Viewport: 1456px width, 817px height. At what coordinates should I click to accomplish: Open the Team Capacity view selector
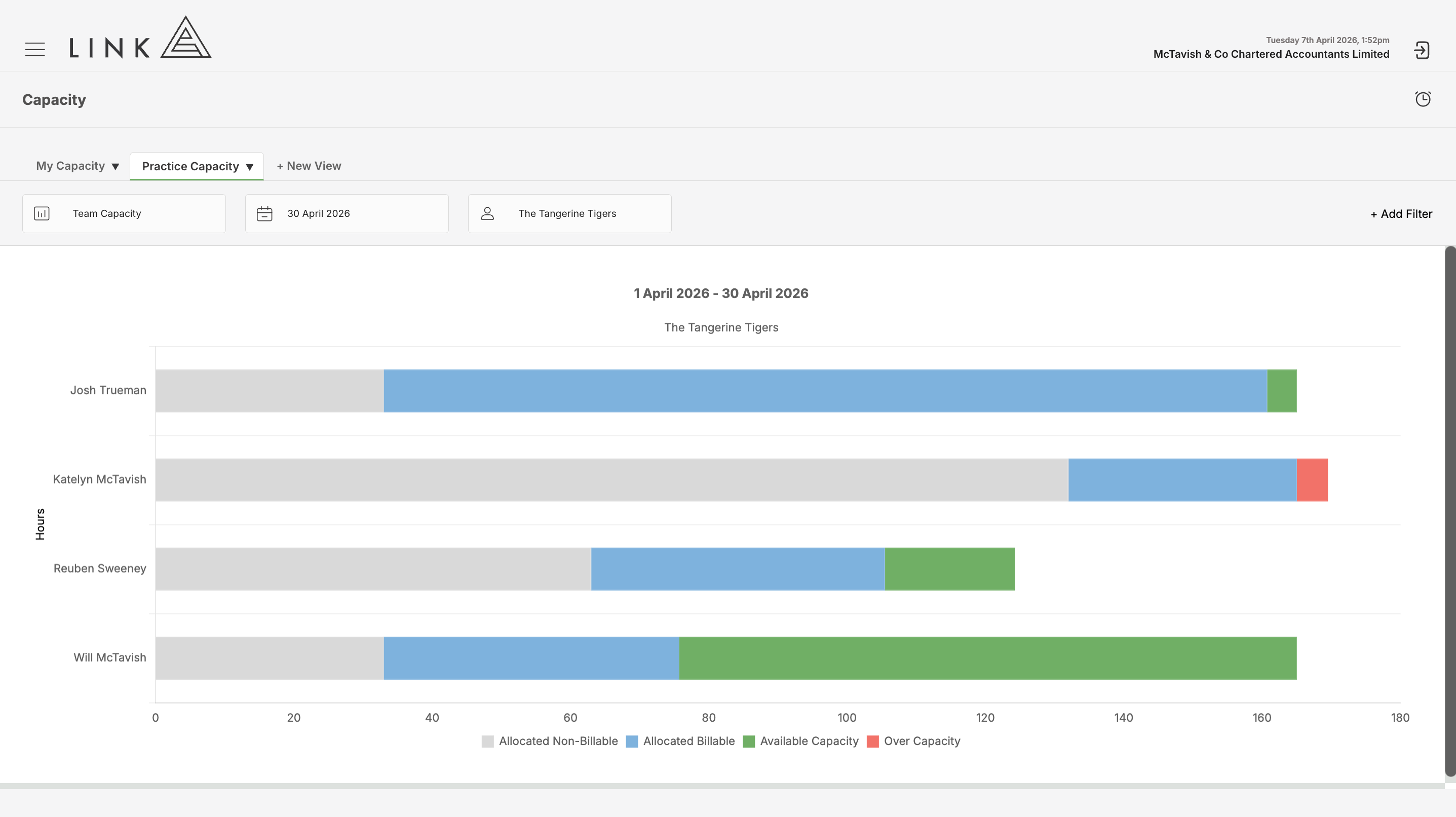(x=124, y=214)
